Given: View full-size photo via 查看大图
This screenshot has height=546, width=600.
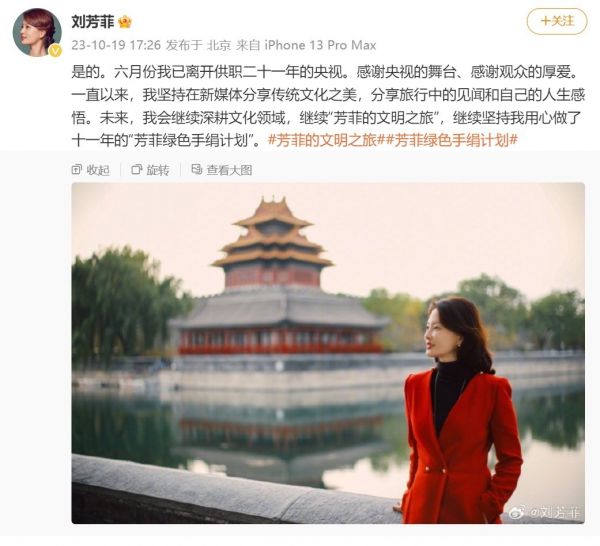Looking at the screenshot, I should pyautogui.click(x=222, y=170).
